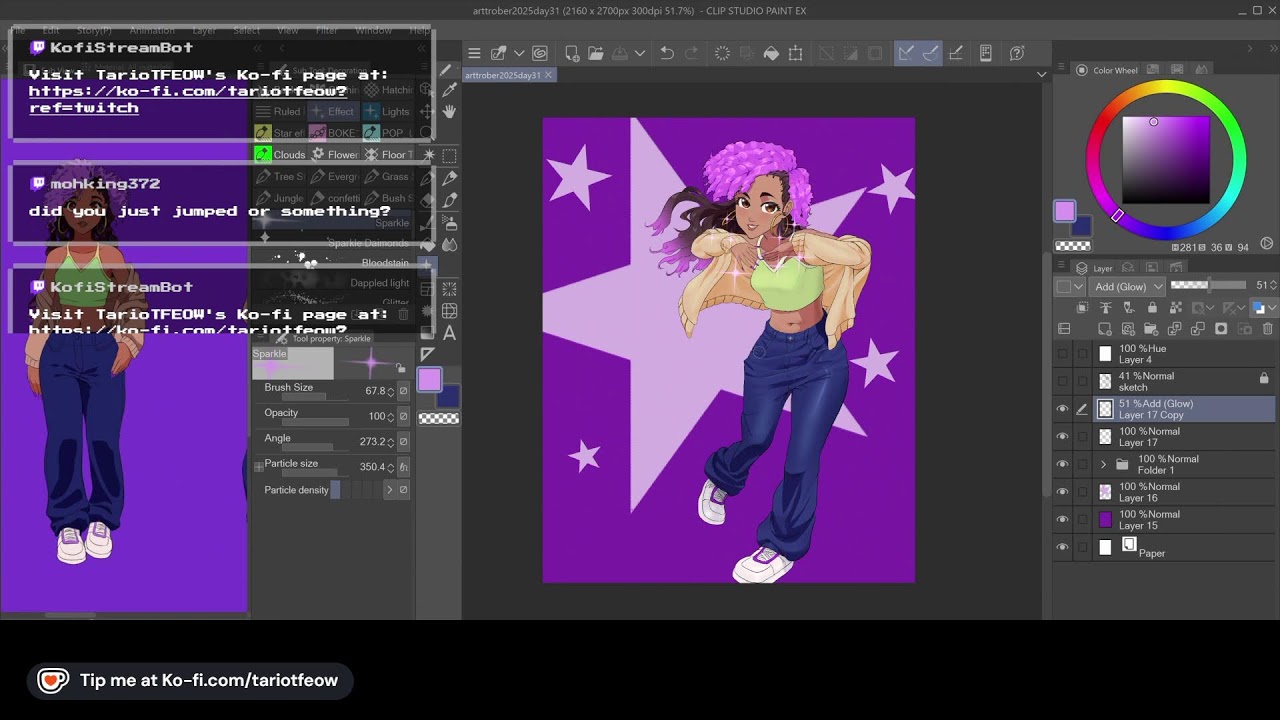1280x720 pixels.
Task: Click Tip me at Ko-fi.com/tariotfeow banner
Action: (x=191, y=681)
